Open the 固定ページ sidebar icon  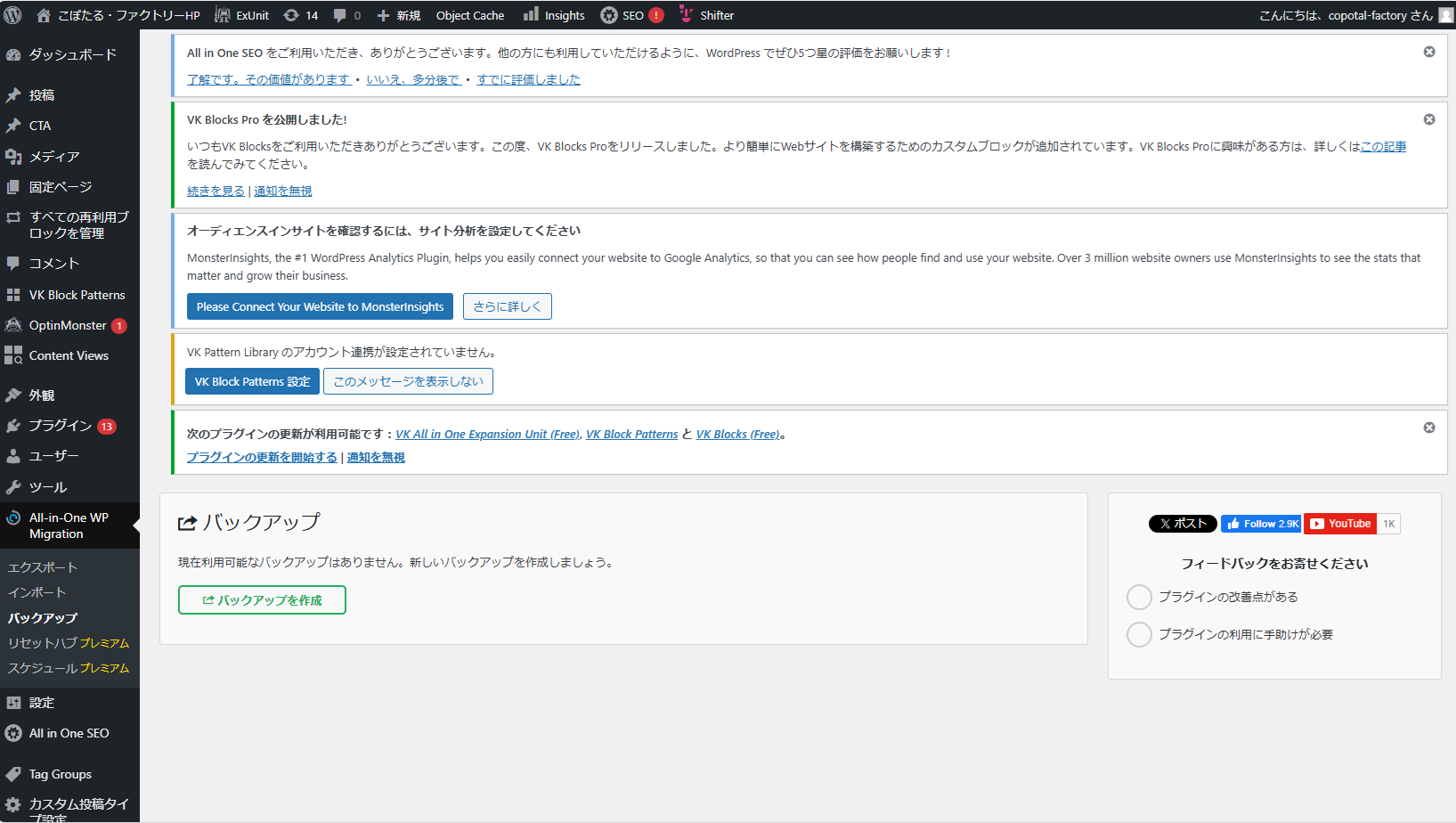tap(13, 187)
